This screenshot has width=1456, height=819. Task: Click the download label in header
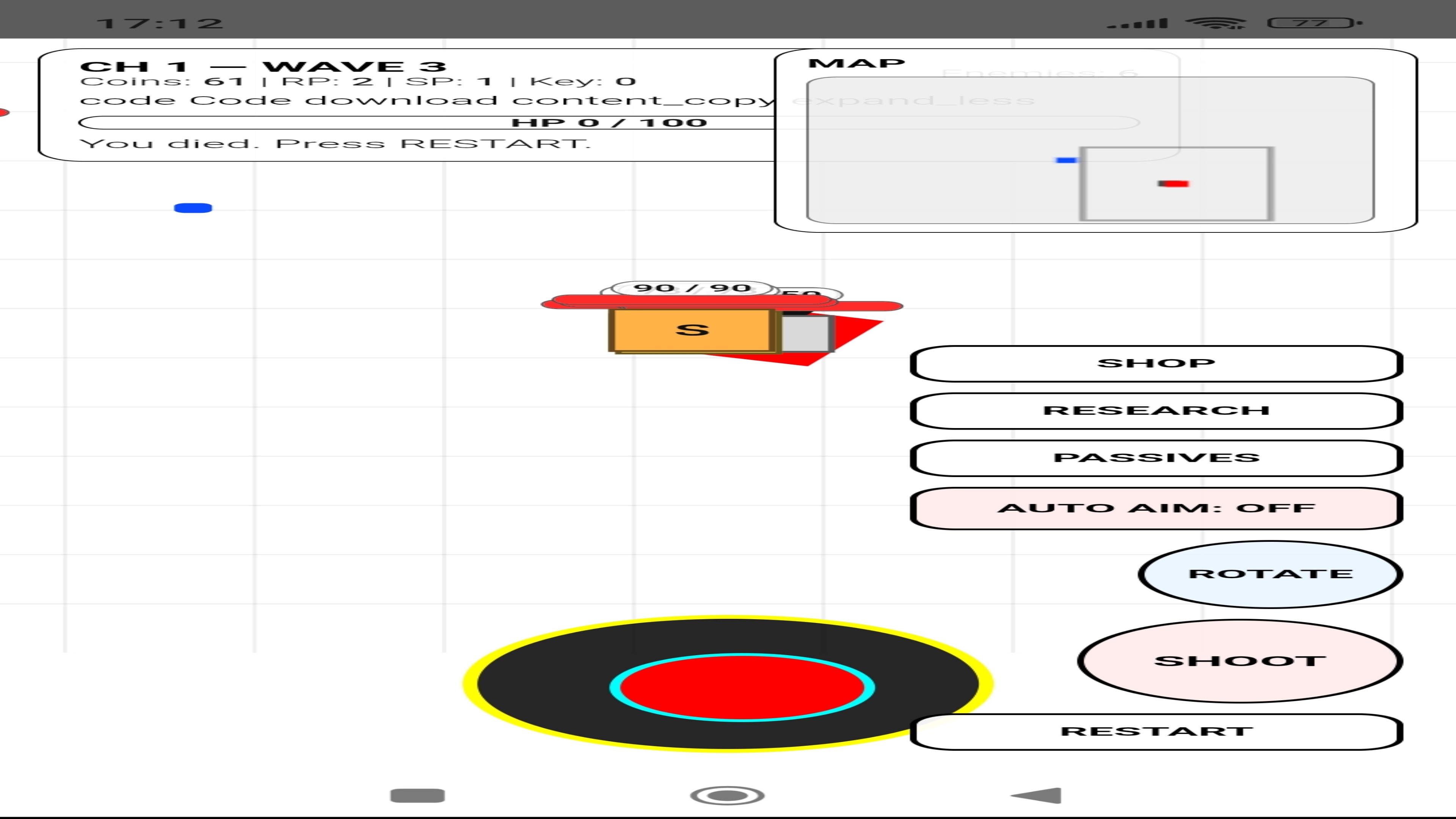click(401, 100)
